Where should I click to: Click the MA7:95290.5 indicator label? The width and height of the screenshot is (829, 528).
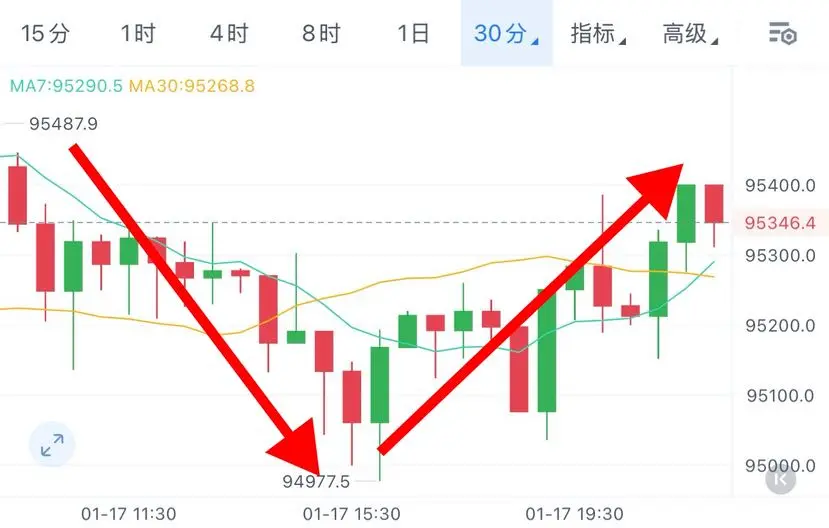tap(66, 86)
